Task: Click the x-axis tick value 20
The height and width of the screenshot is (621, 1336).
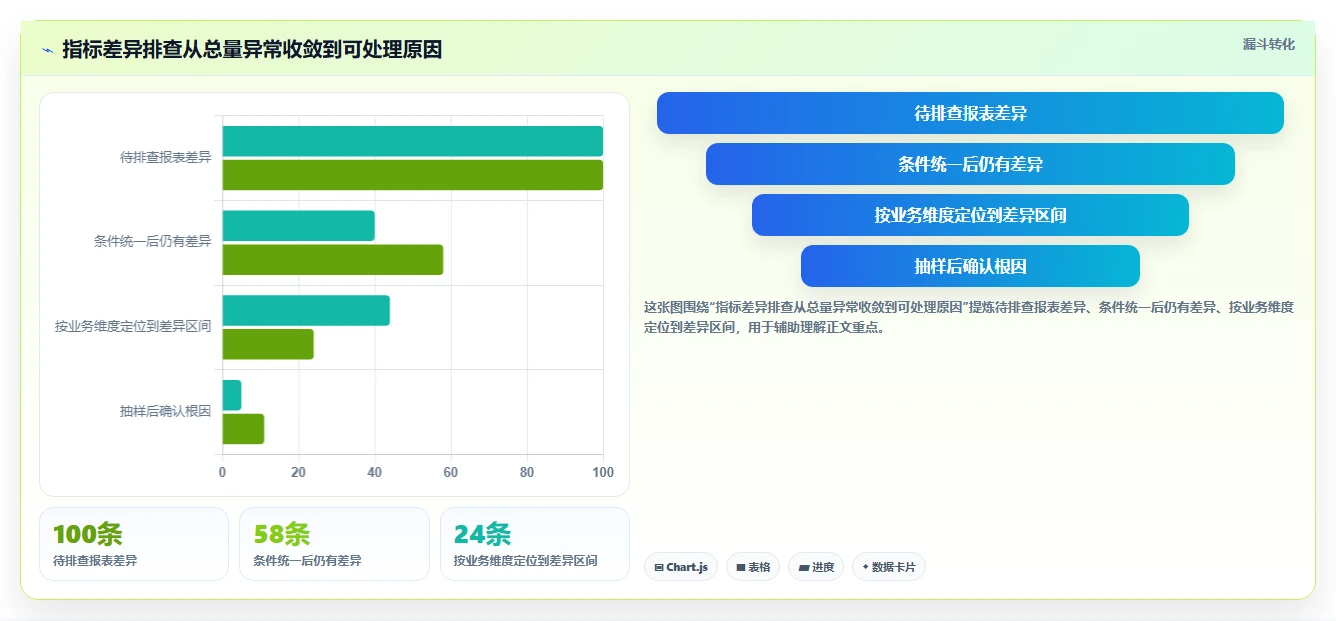Action: point(298,472)
